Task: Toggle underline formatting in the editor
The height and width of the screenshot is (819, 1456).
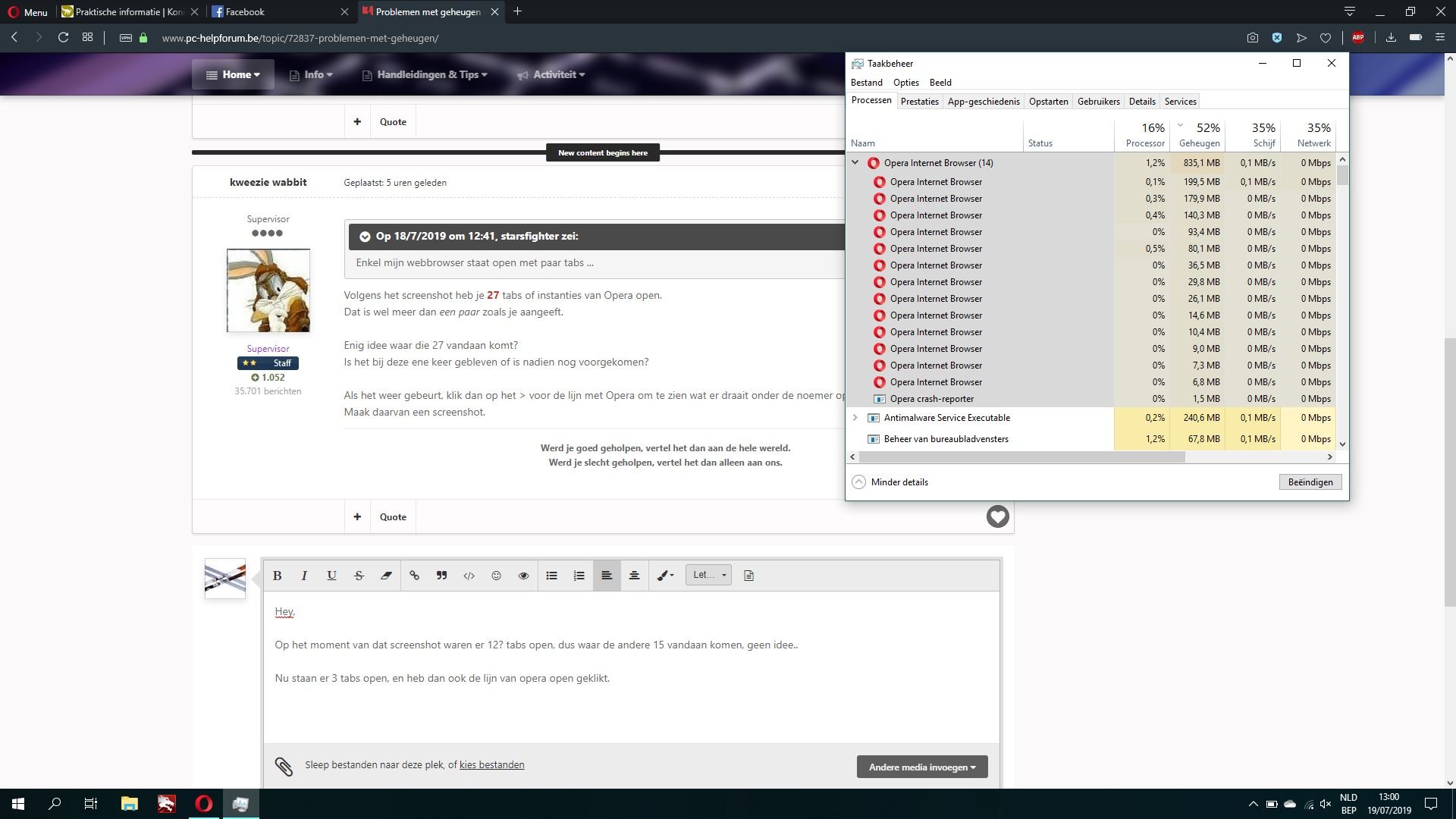Action: 331,576
